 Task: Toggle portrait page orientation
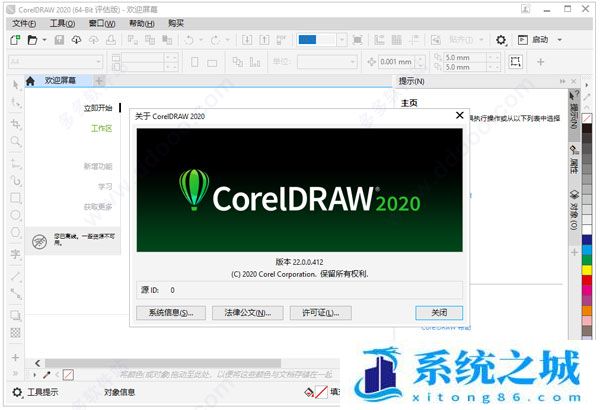[195, 62]
